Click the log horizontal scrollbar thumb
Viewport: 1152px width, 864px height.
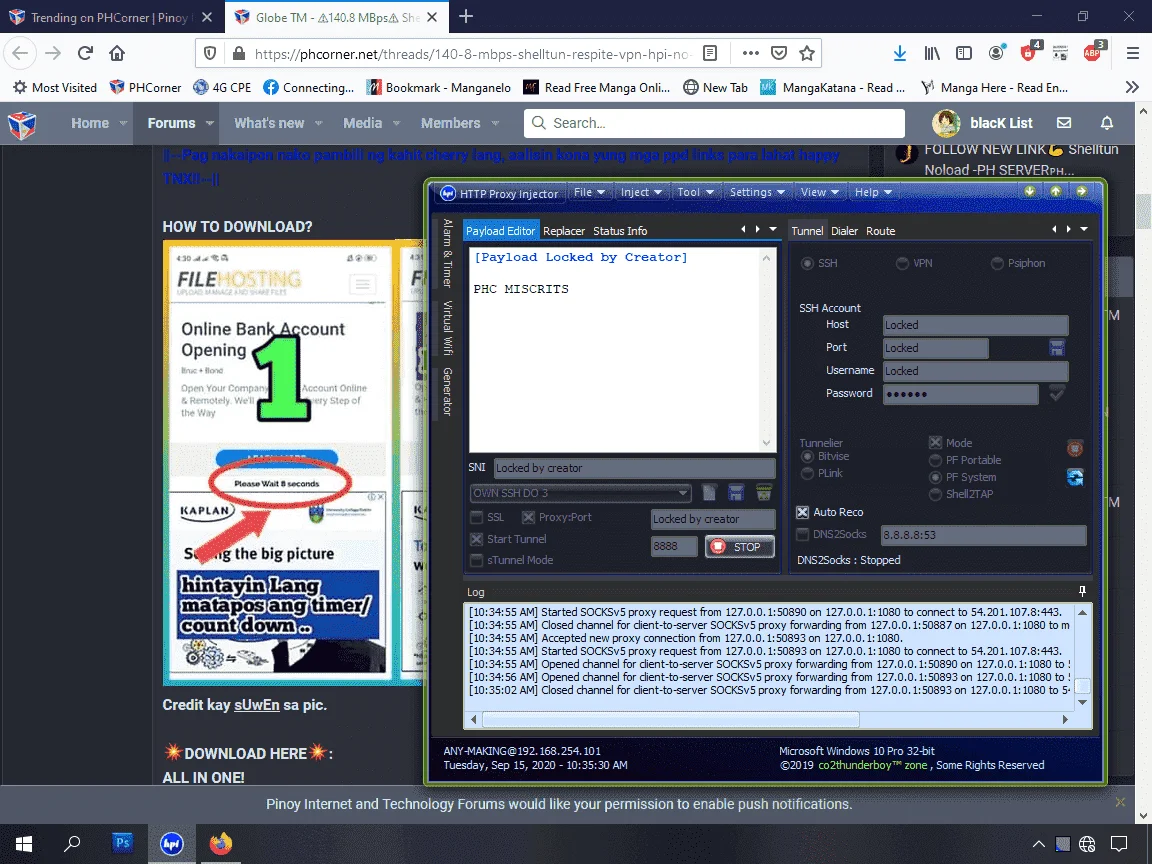(670, 719)
